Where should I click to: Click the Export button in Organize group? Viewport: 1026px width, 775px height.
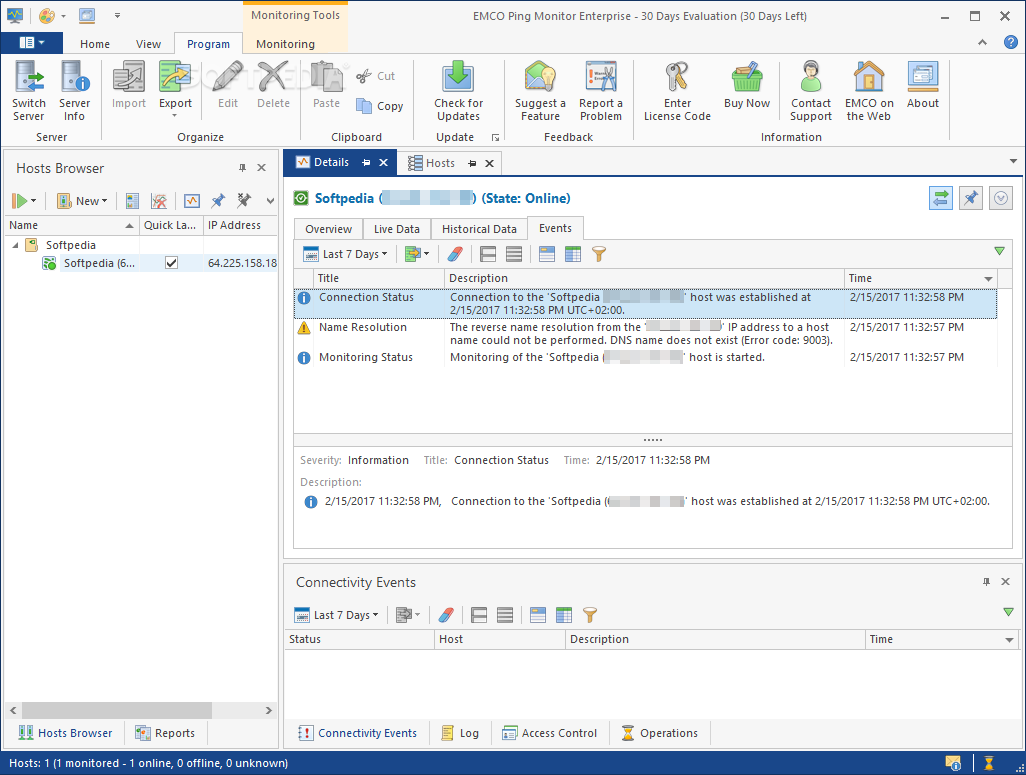[175, 90]
